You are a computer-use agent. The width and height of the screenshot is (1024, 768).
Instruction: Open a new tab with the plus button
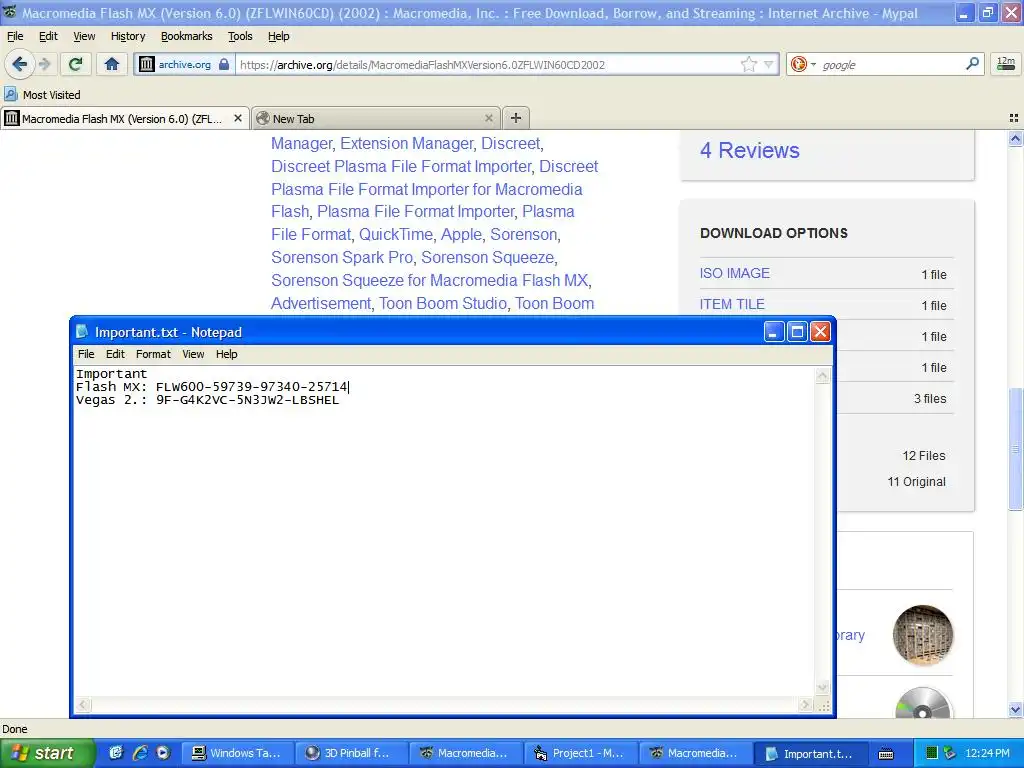coord(516,118)
